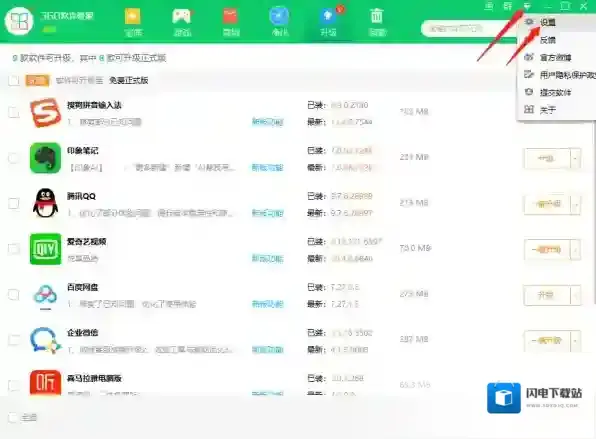Viewport: 596px width, 439px height.
Task: Click the upgrade button for 企业微信
Action: [x=547, y=341]
